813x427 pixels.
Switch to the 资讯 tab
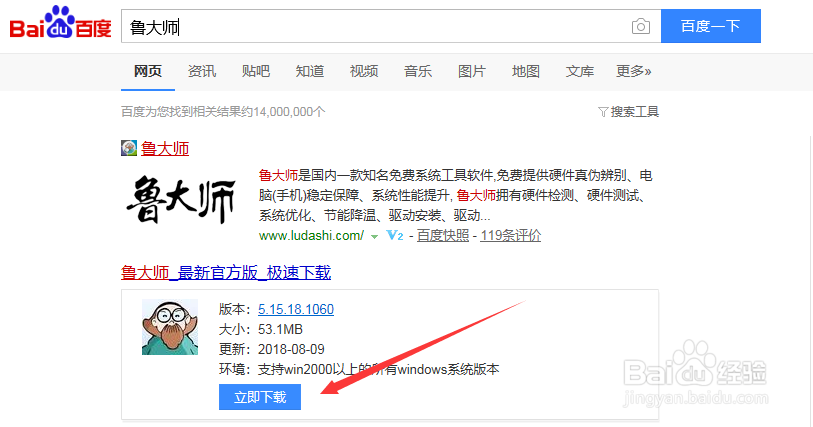click(202, 71)
